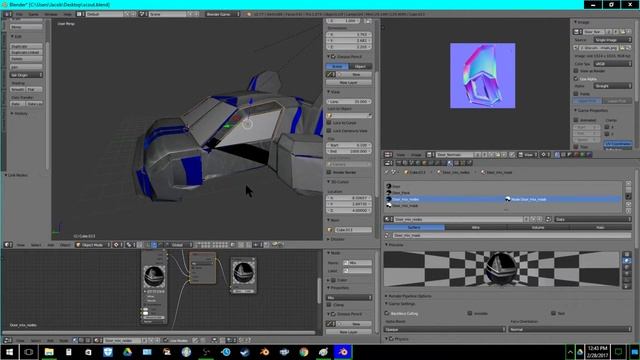Screen dimensions: 640x360
Task: Select the Object grease pencil source
Action: click(x=360, y=67)
